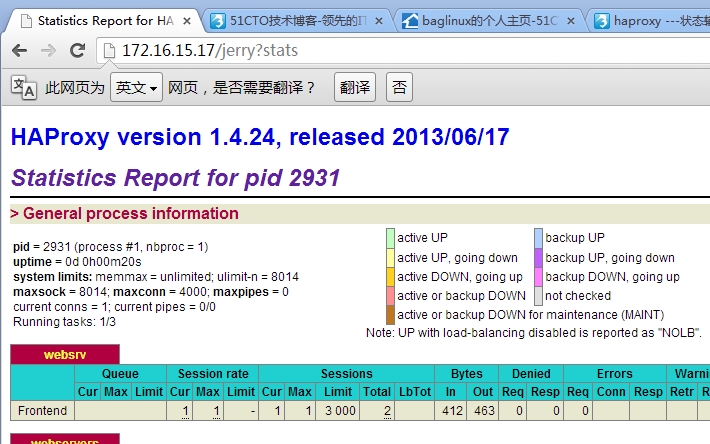This screenshot has height=444, width=710.
Task: Click the Sessions Total sub-header
Action: click(377, 391)
